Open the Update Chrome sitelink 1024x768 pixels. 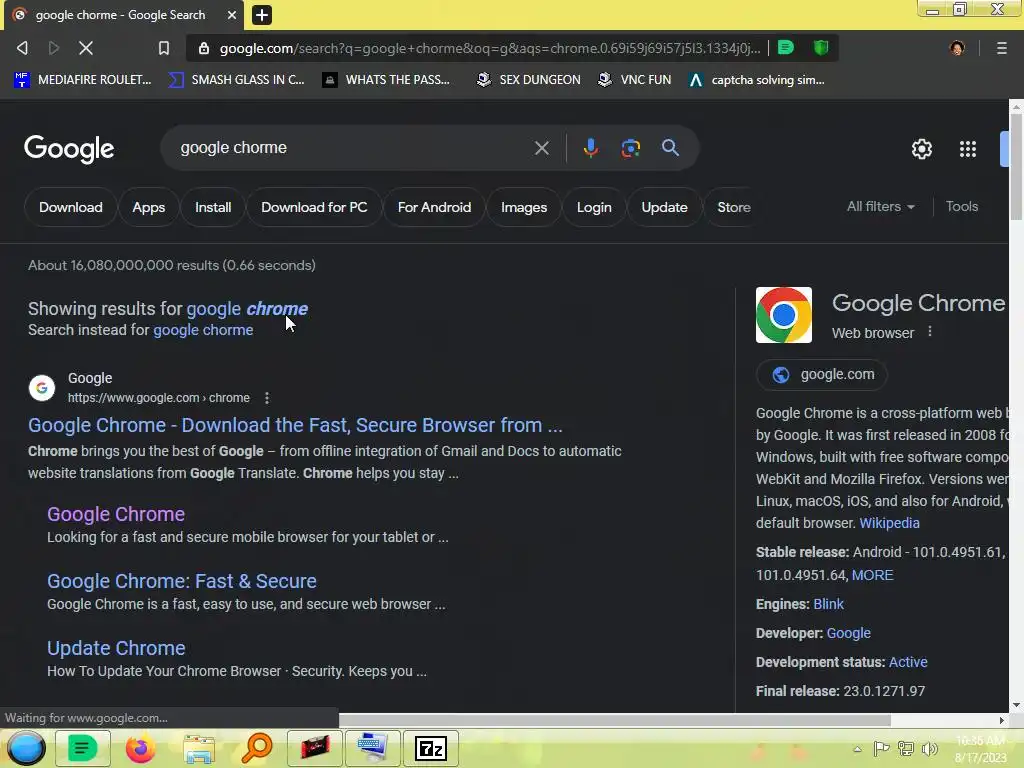pyautogui.click(x=116, y=648)
